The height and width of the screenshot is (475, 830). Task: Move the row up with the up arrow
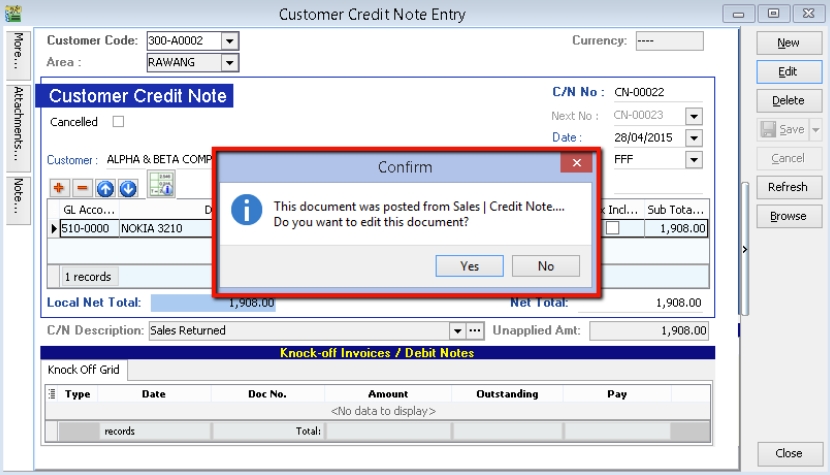[105, 188]
